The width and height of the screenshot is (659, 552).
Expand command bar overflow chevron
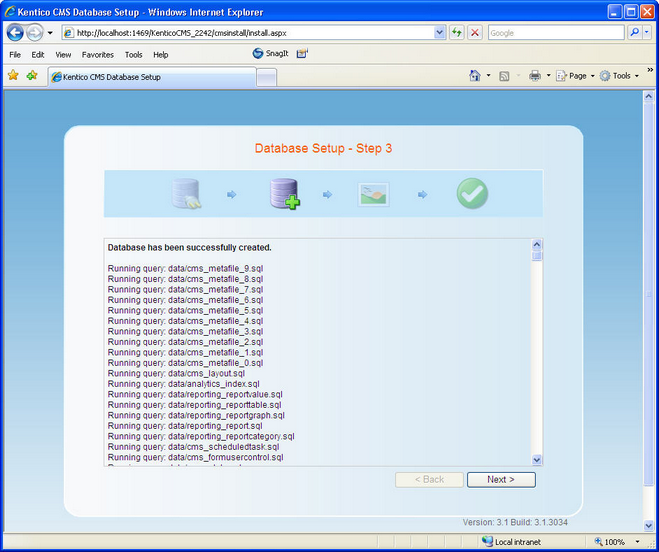click(x=650, y=70)
